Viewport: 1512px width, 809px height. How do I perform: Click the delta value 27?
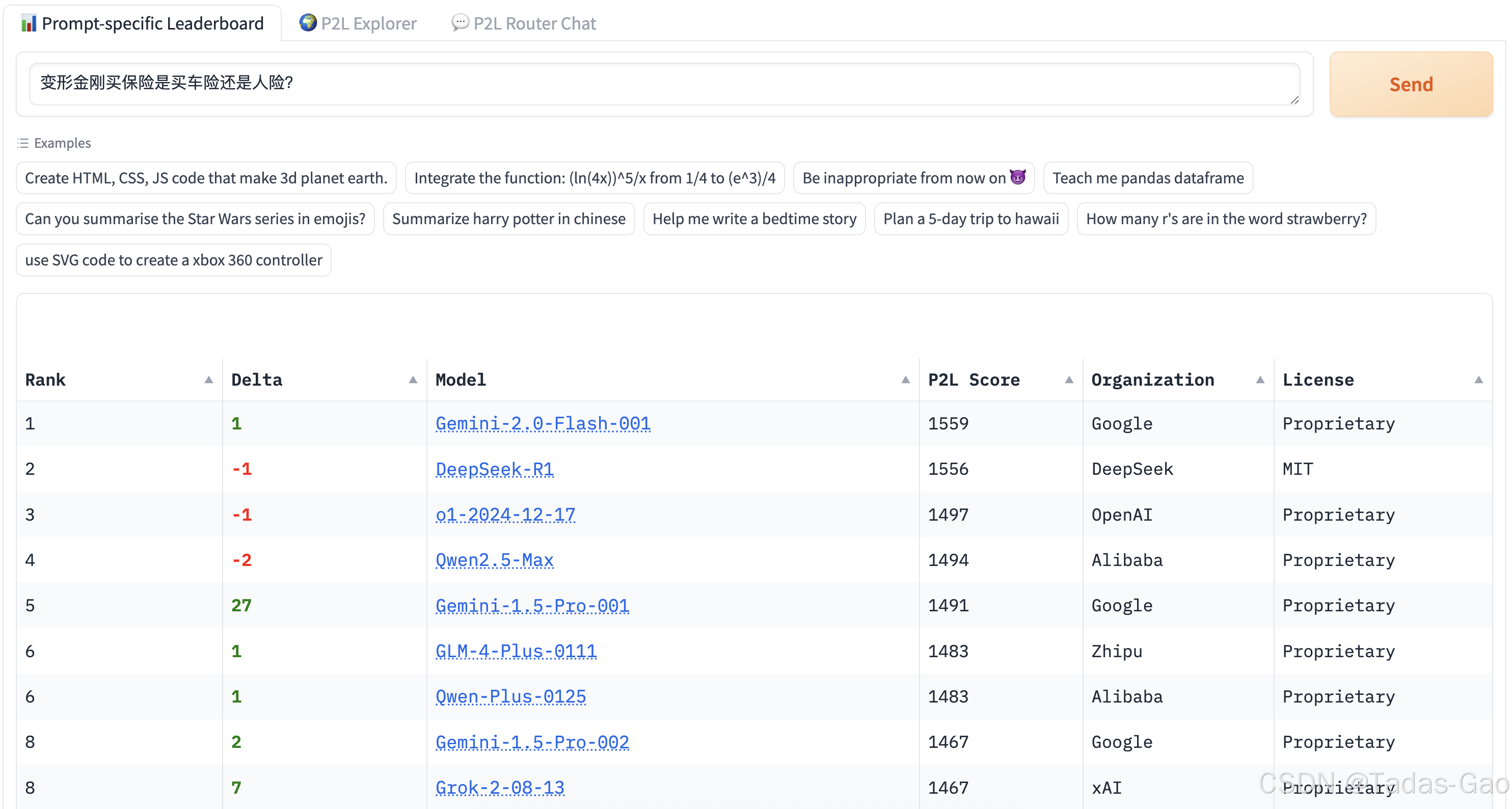[241, 605]
